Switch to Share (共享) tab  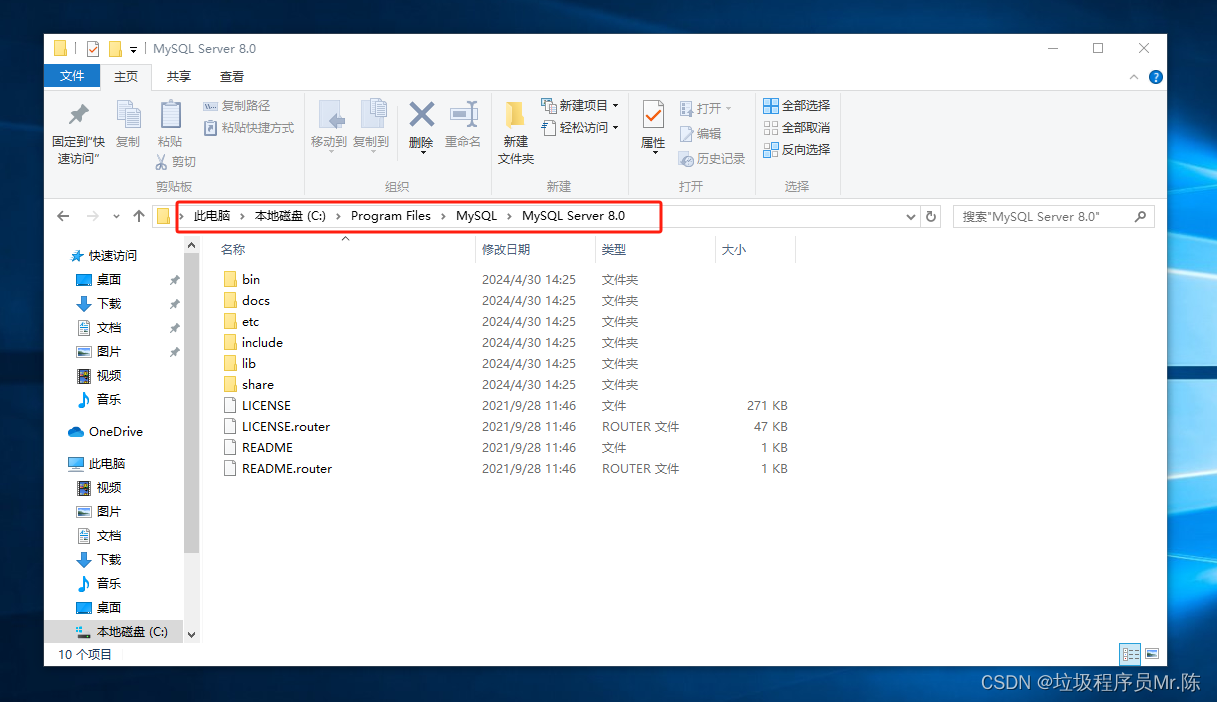click(179, 76)
